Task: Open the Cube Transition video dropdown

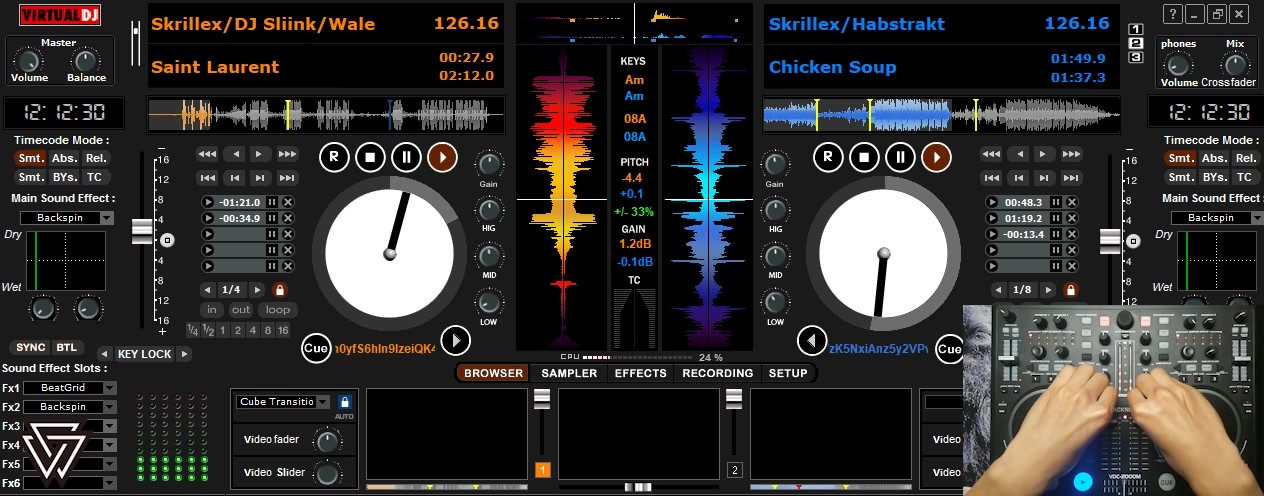Action: pos(323,402)
